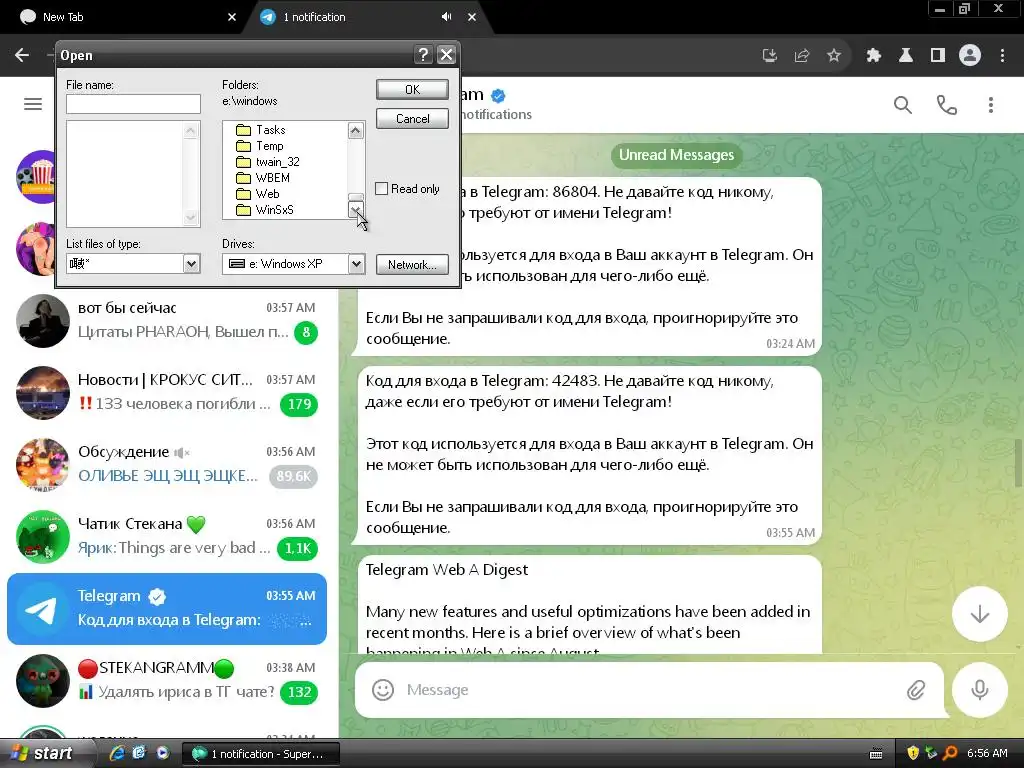The image size is (1024, 768).
Task: Search in the Telegram chat
Action: pos(903,104)
